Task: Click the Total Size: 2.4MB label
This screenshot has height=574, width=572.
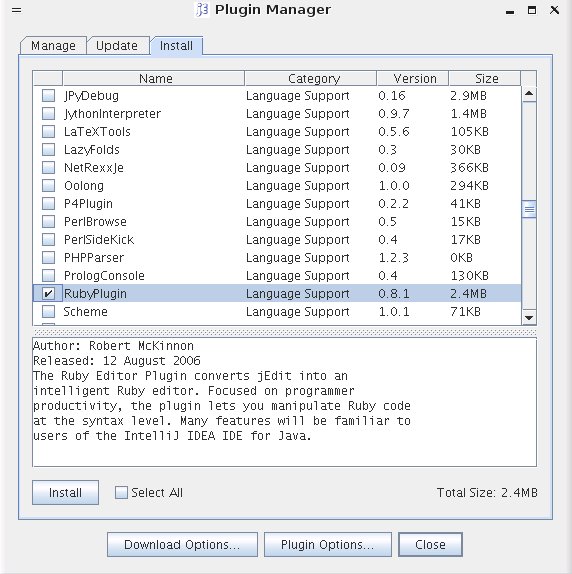Action: pos(487,492)
